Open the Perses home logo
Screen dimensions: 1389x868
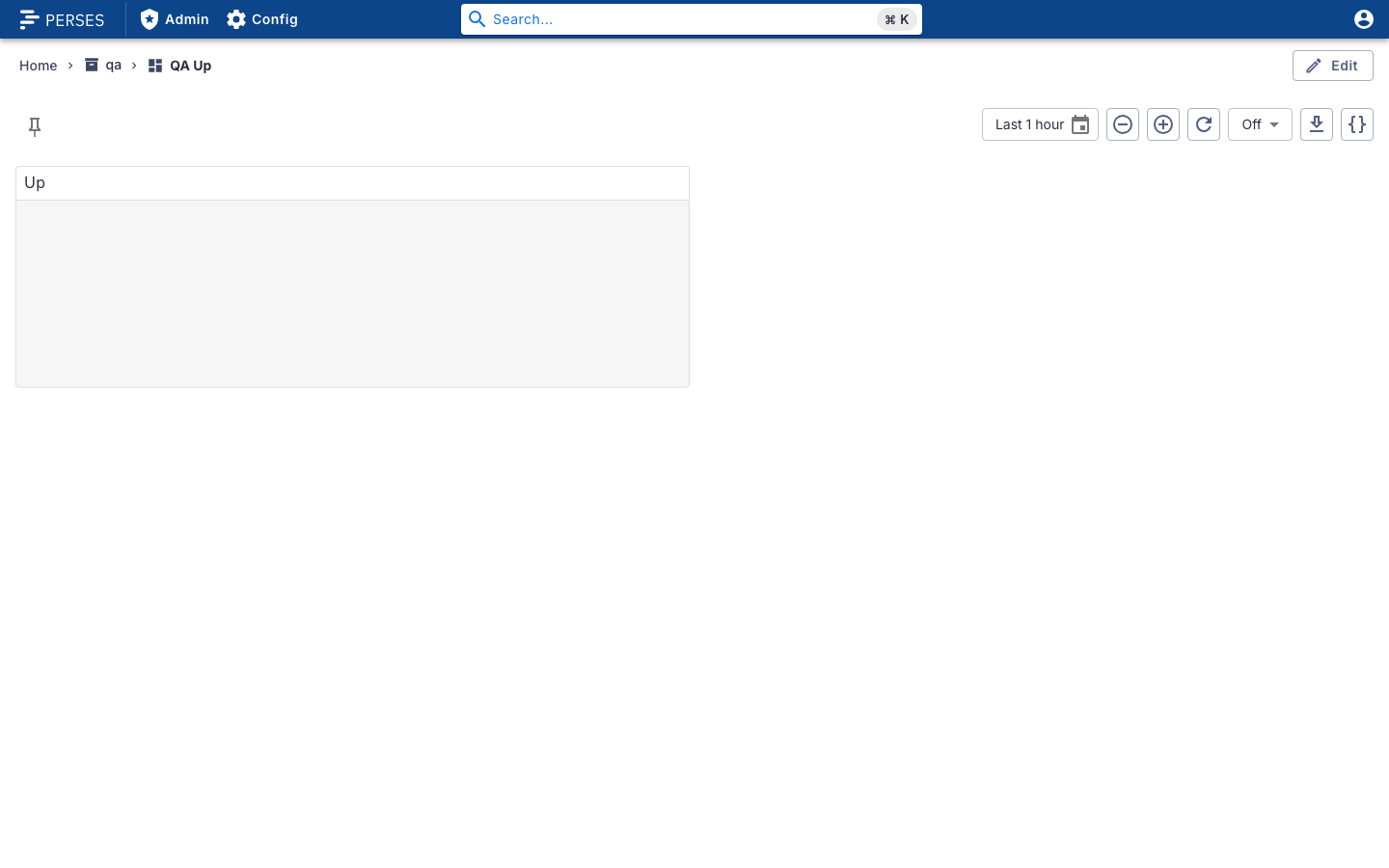coord(62,19)
